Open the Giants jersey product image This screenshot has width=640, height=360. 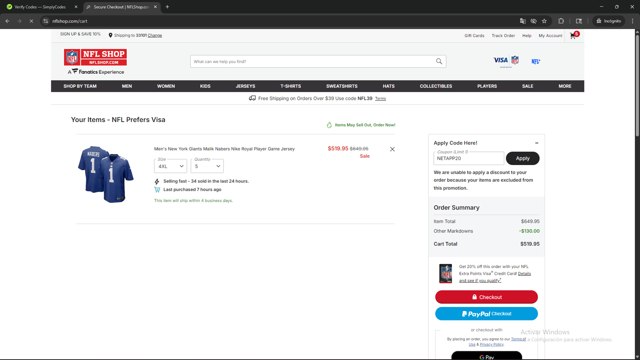click(105, 174)
